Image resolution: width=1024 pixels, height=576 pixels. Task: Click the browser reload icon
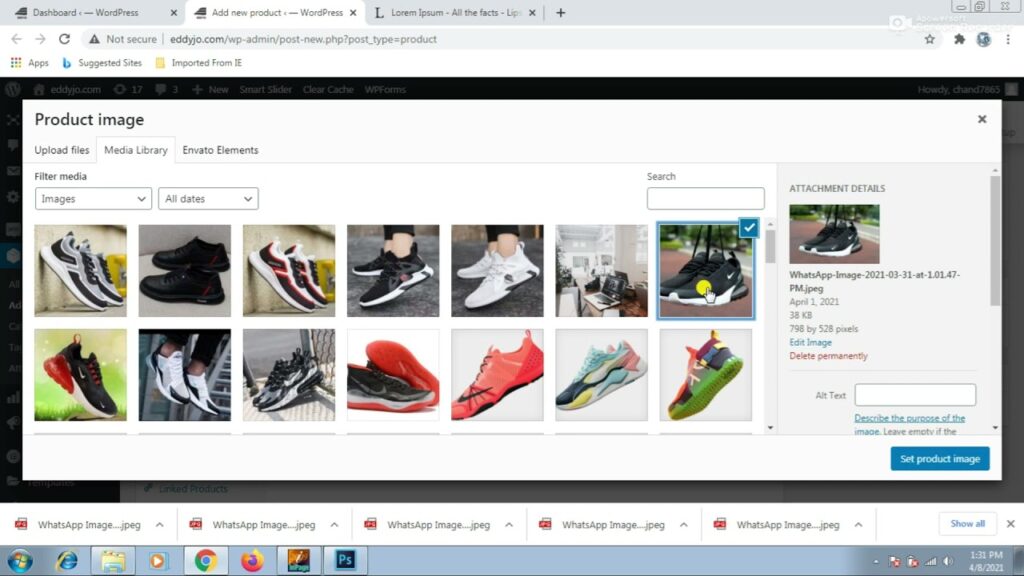pyautogui.click(x=65, y=39)
